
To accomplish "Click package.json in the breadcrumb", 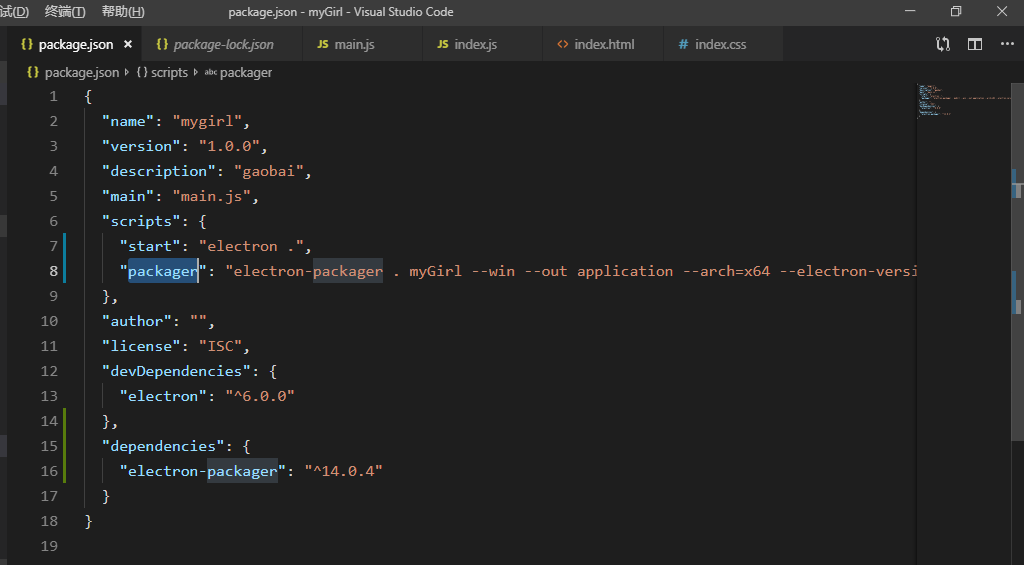I will pyautogui.click(x=82, y=73).
